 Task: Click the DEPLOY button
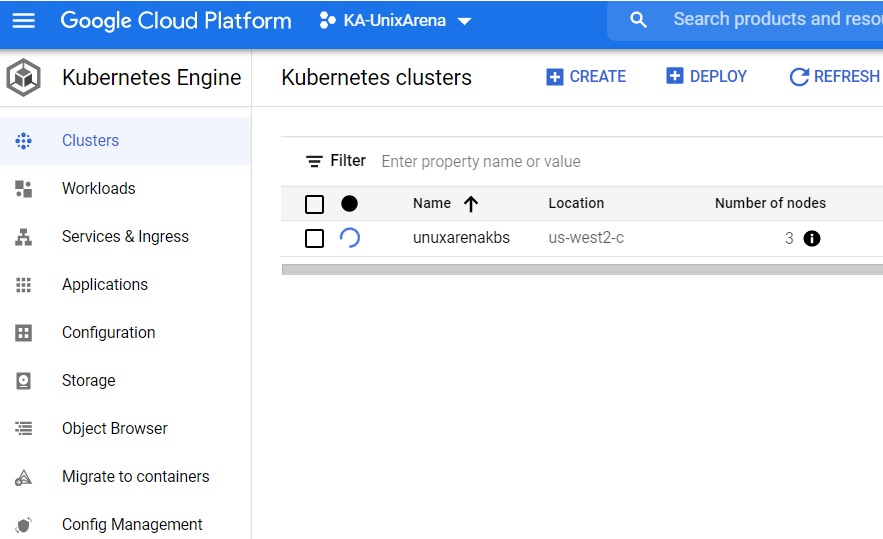pyautogui.click(x=706, y=76)
